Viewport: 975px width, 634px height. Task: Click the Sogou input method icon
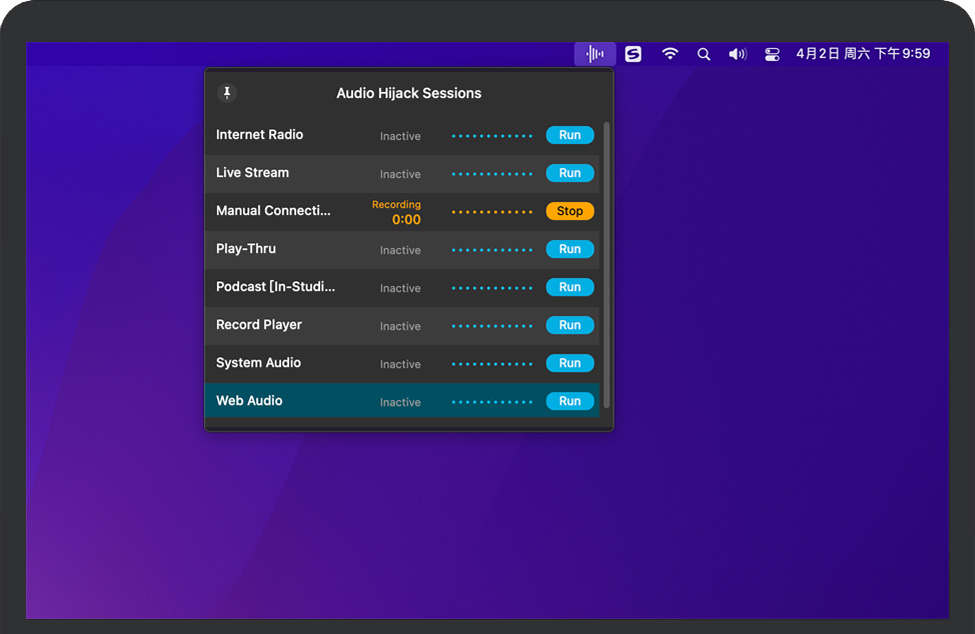click(633, 54)
